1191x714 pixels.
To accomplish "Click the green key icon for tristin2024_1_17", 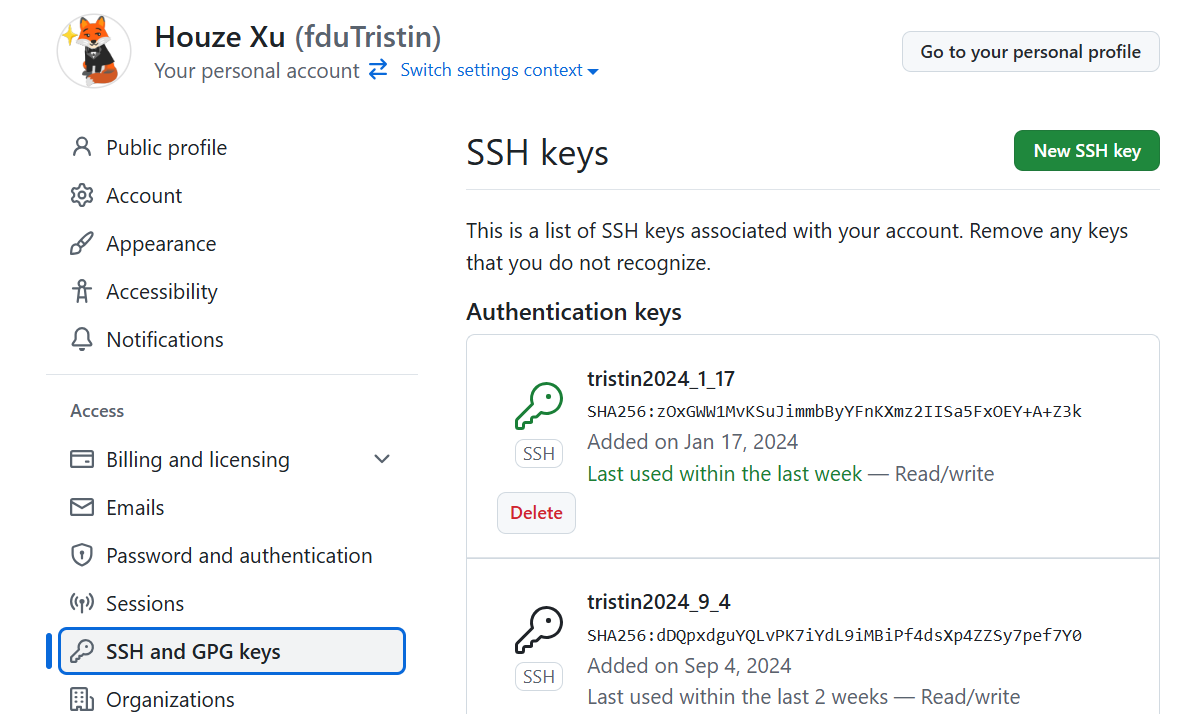I will point(538,407).
